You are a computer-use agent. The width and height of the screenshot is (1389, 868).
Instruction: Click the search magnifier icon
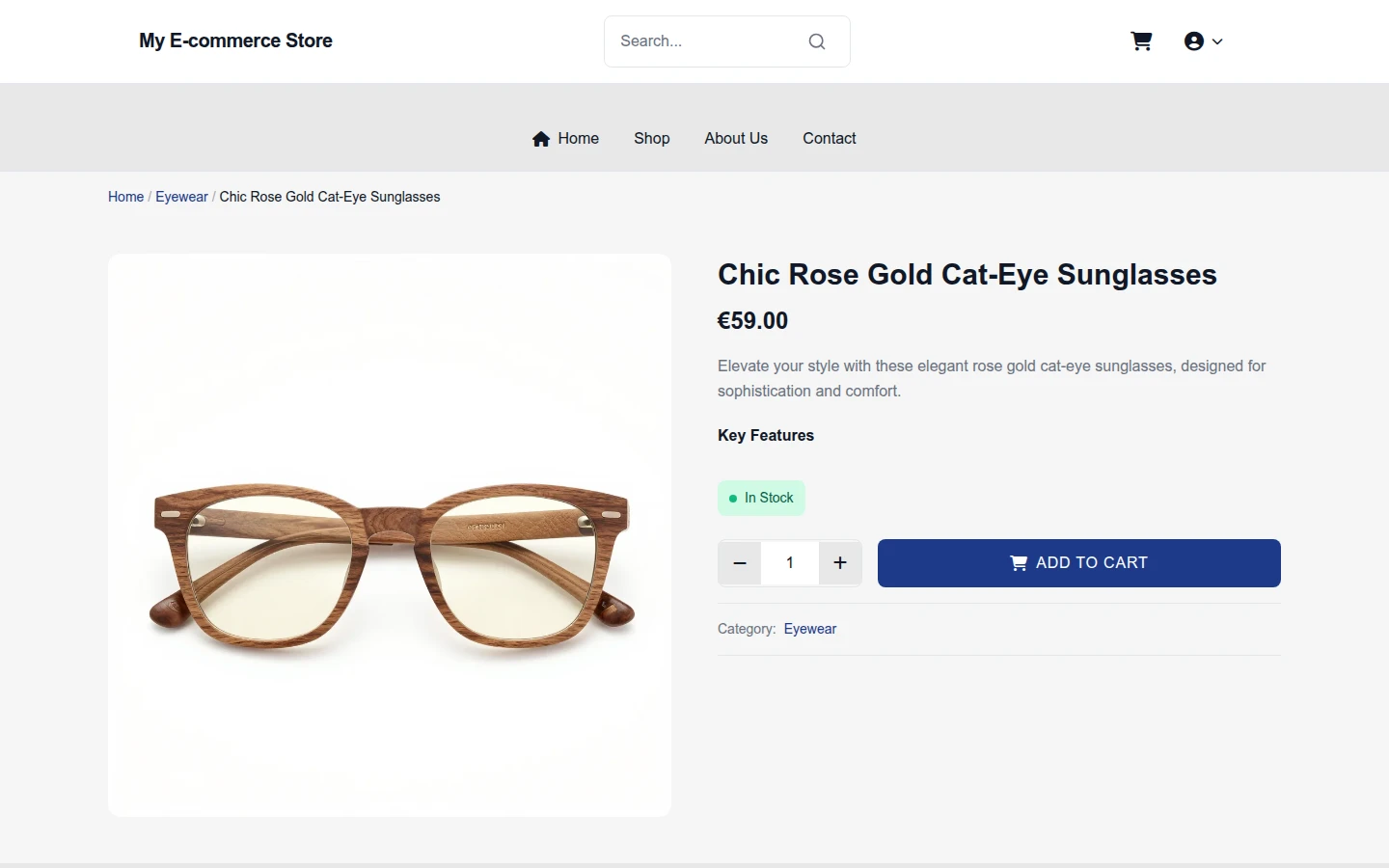pos(817,41)
